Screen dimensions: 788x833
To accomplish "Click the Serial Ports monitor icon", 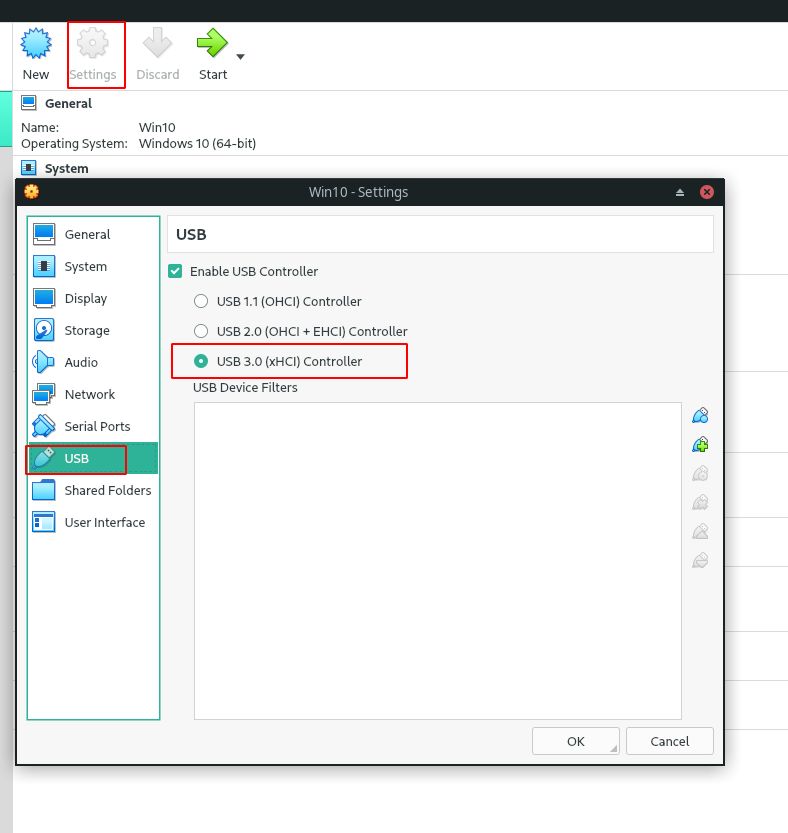I will pos(44,426).
